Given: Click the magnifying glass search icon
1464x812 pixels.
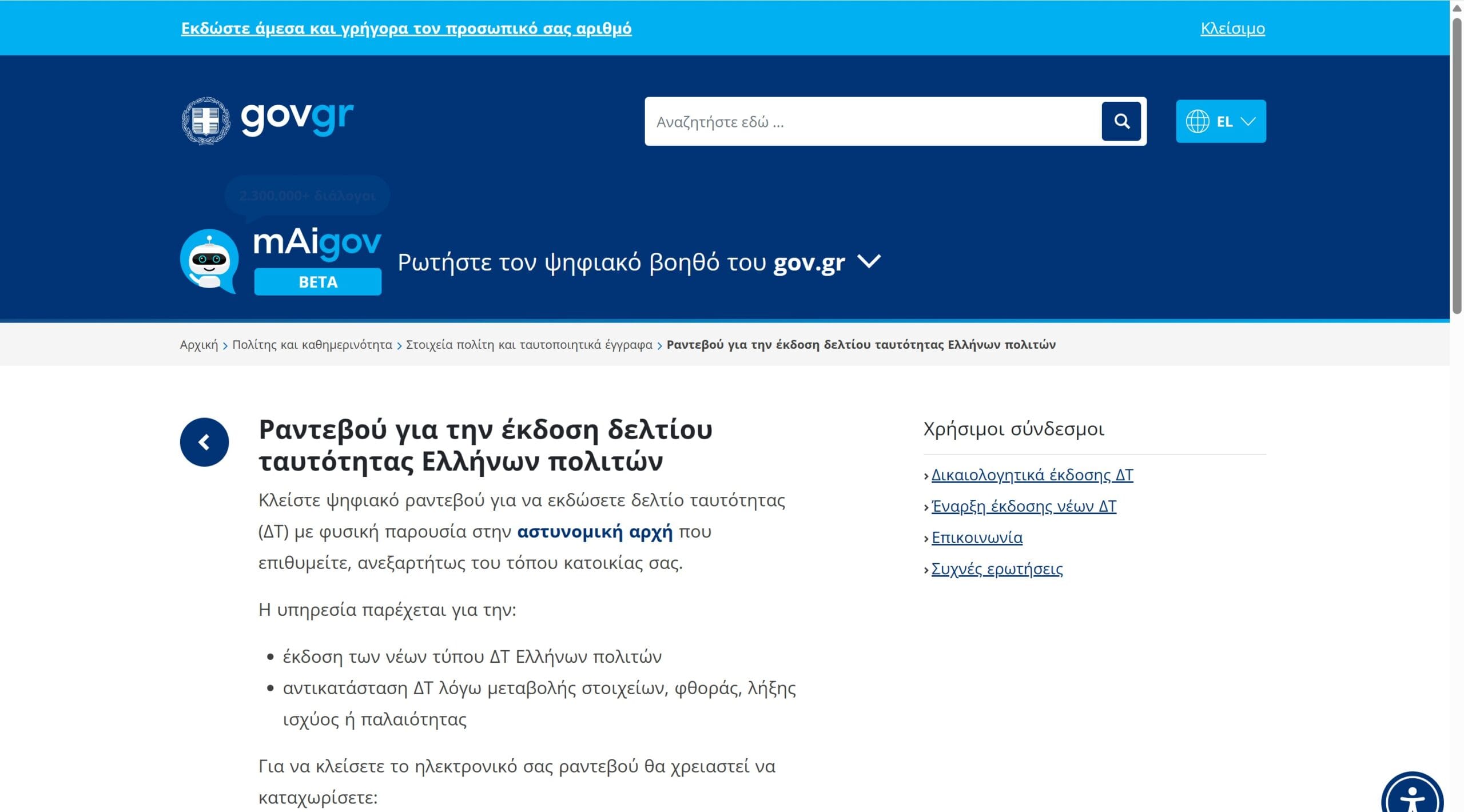Looking at the screenshot, I should [x=1121, y=121].
